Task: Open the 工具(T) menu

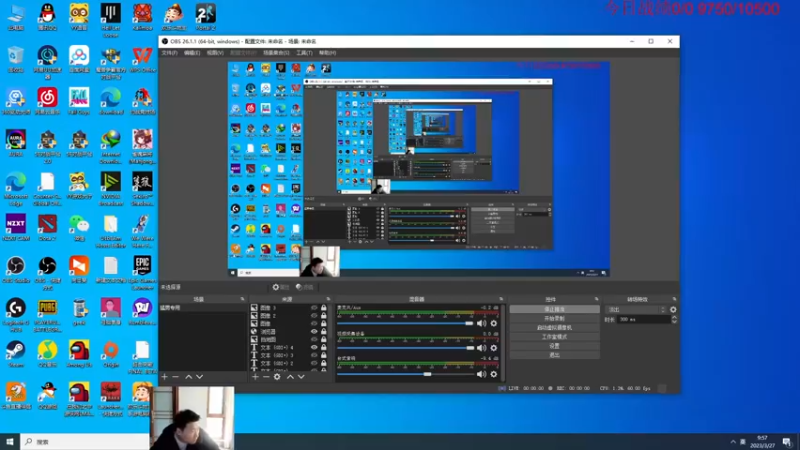Action: [x=305, y=53]
